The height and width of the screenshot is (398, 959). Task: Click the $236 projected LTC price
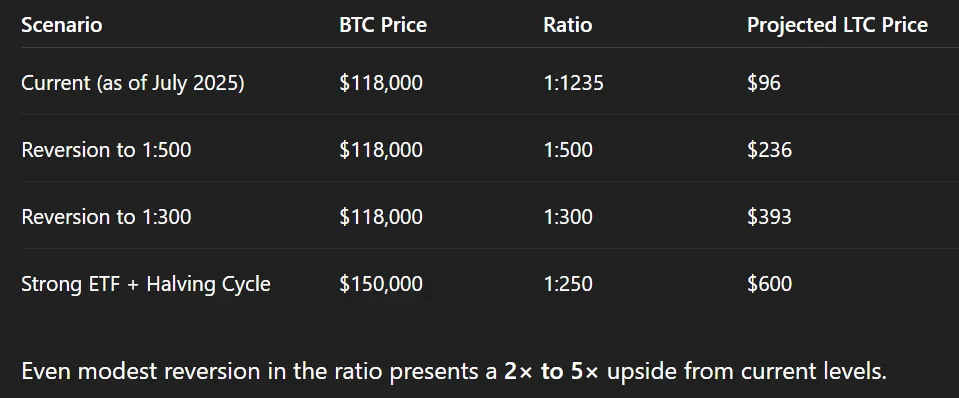pos(769,150)
